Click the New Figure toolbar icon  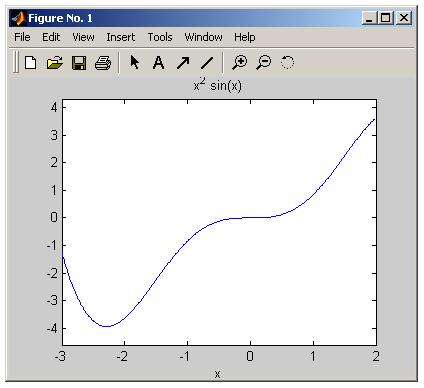pos(31,62)
